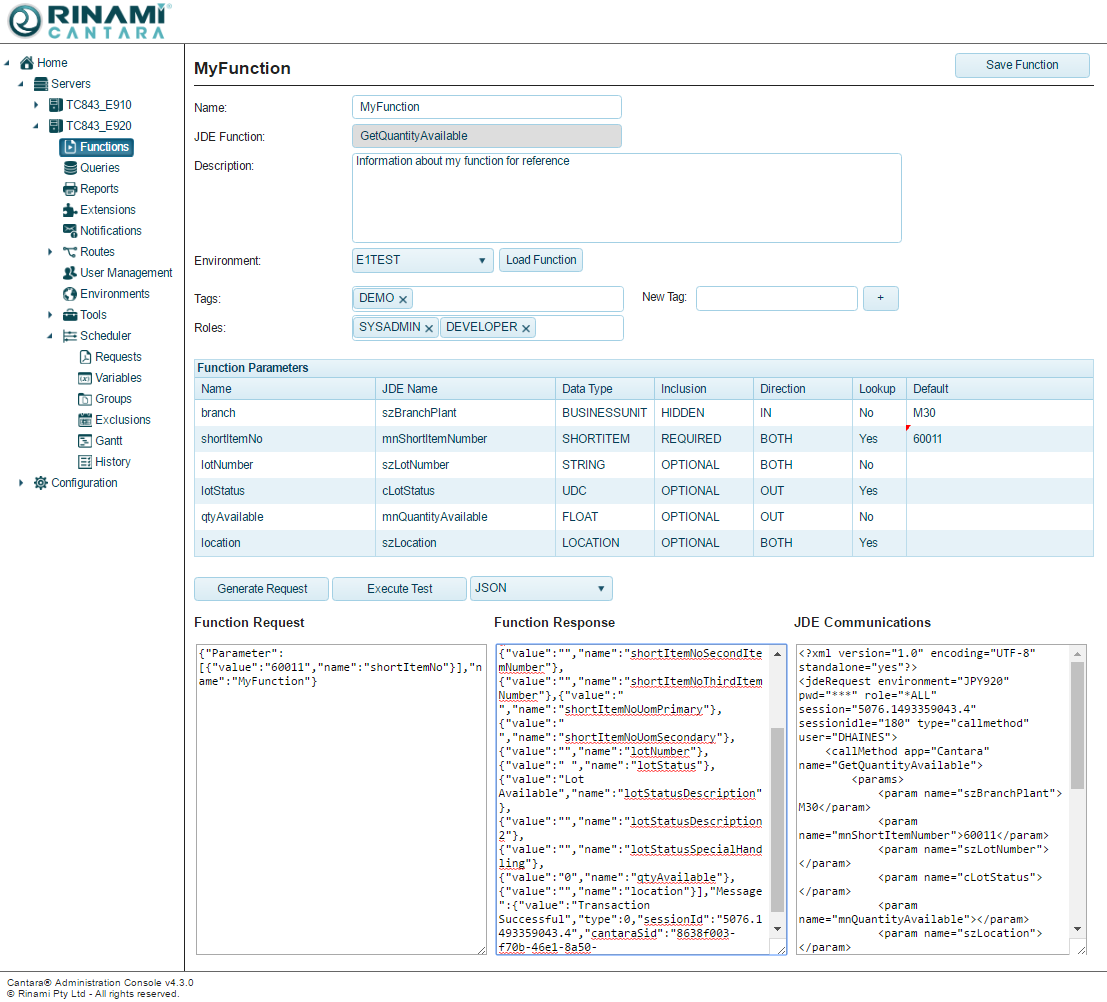
Task: Remove the DEVELOPER role
Action: 526,328
